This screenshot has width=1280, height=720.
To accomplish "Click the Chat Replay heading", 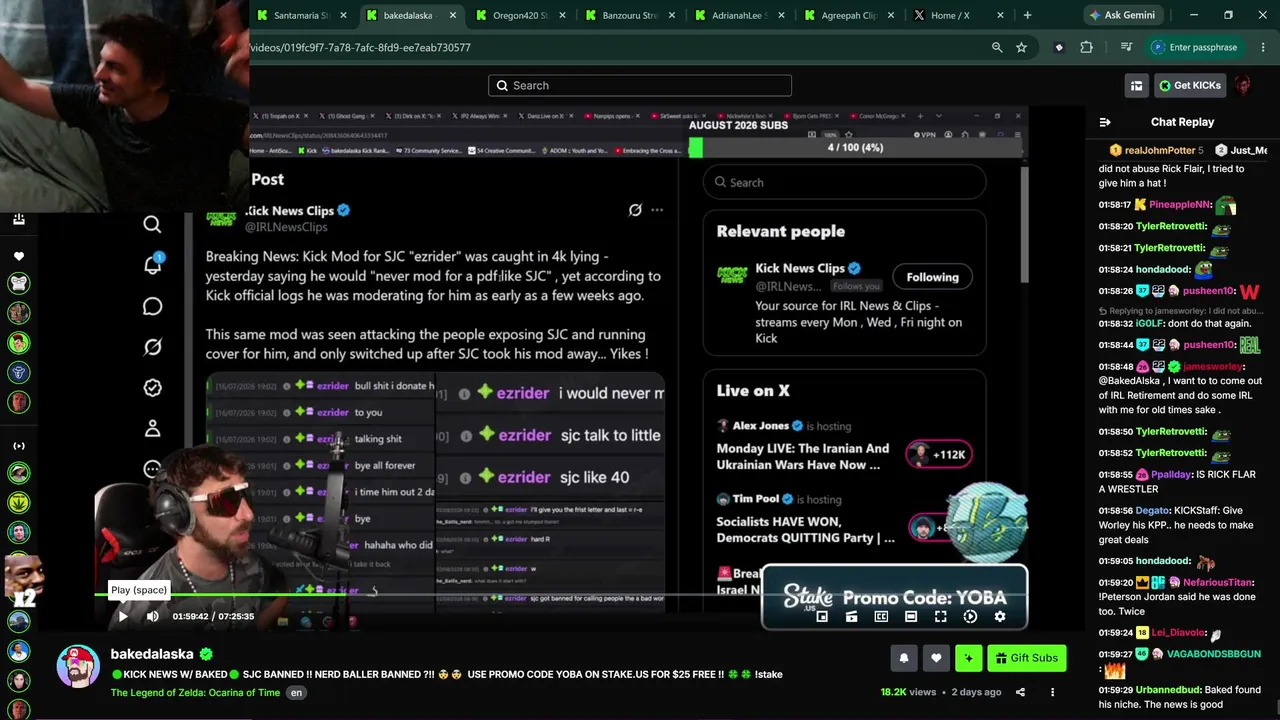I will [x=1182, y=122].
